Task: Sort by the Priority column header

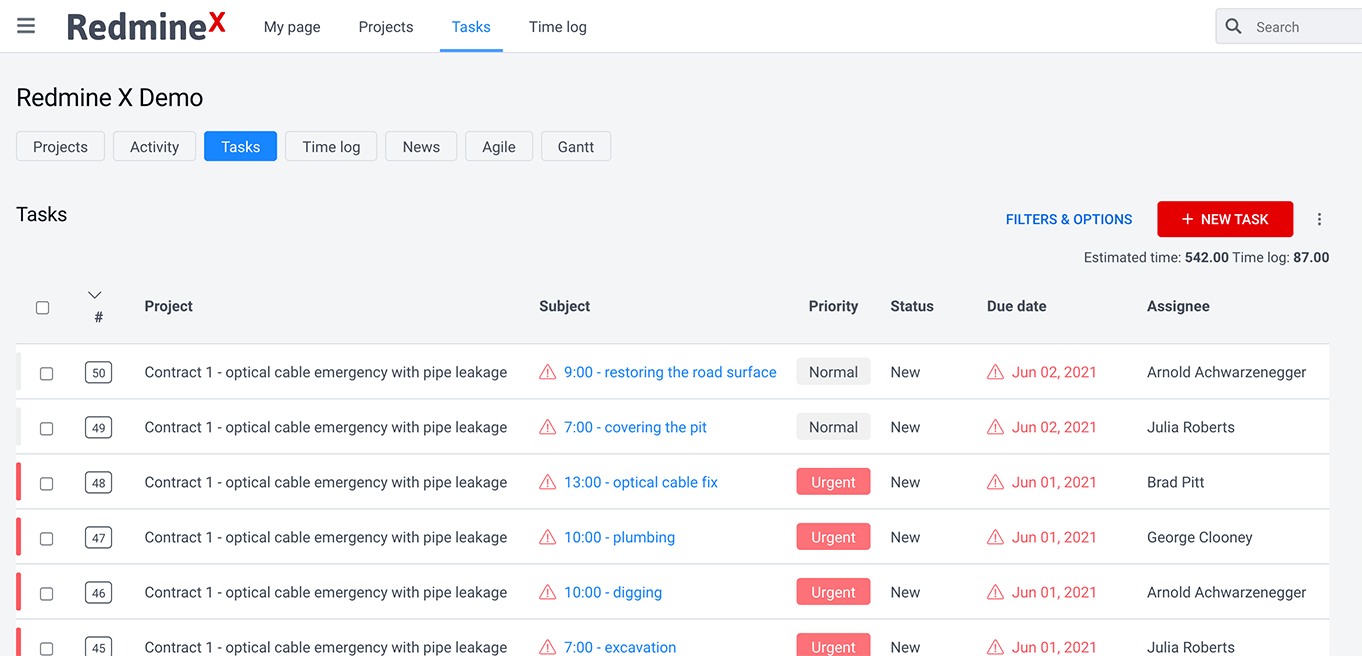Action: [x=833, y=306]
